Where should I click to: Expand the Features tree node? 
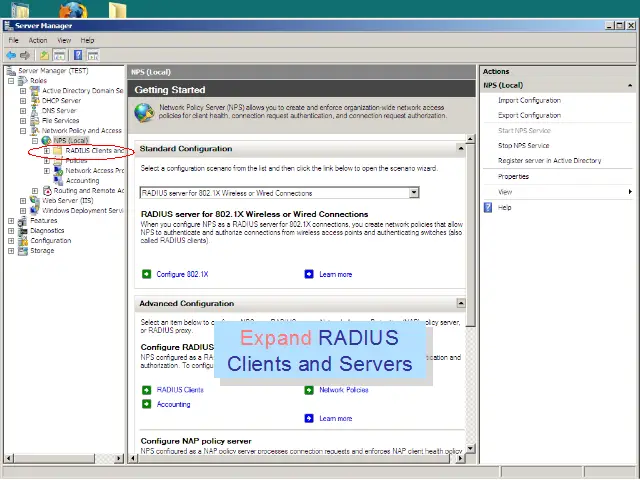[x=11, y=220]
